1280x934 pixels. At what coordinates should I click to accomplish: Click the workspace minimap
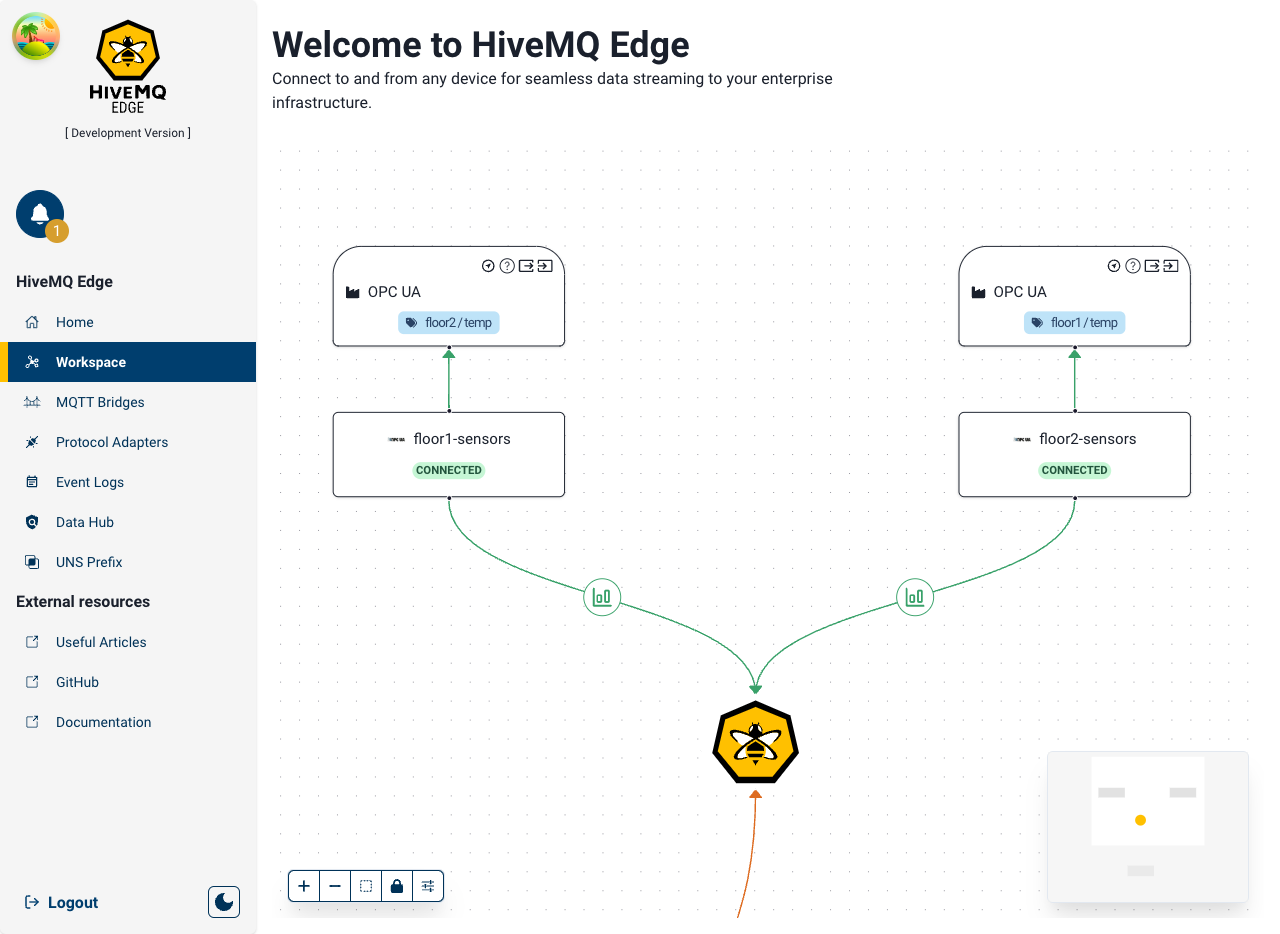(x=1148, y=827)
